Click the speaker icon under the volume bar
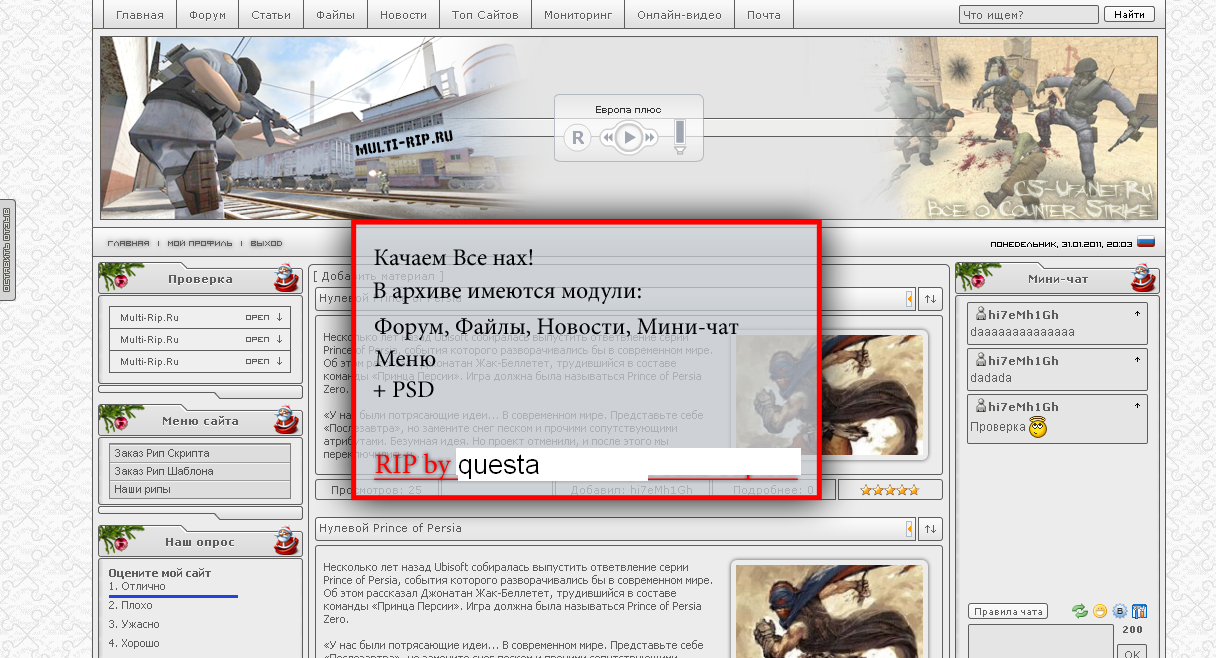Image resolution: width=1216 pixels, height=658 pixels. 680,150
